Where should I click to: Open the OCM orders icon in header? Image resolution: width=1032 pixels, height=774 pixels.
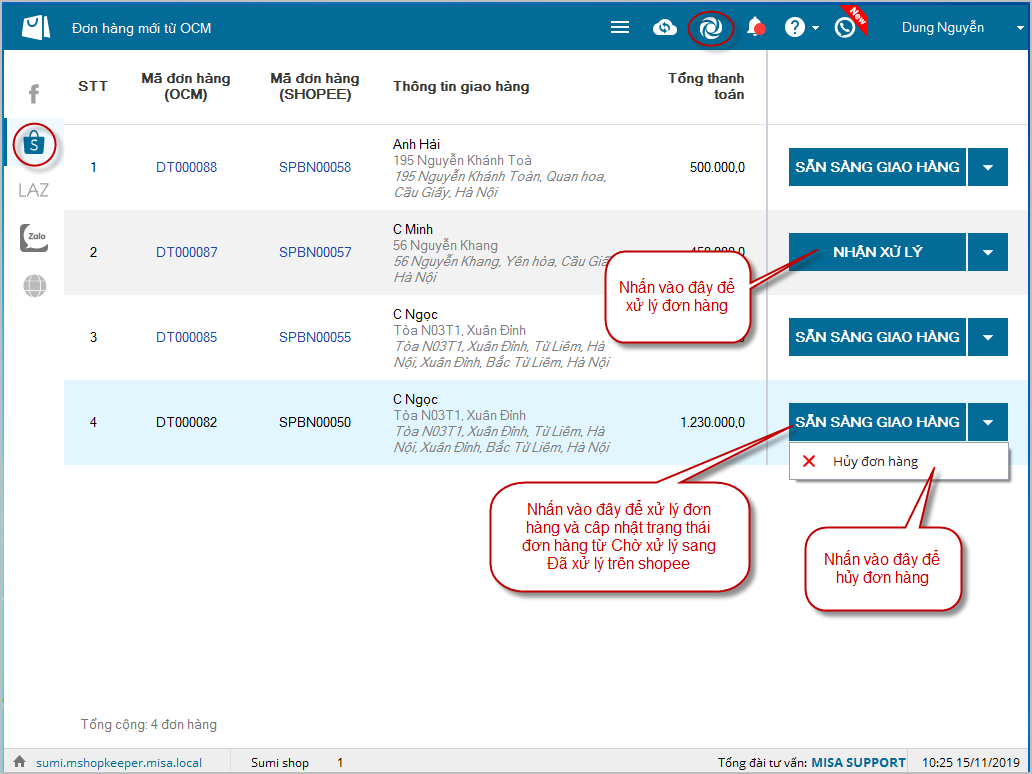point(711,28)
